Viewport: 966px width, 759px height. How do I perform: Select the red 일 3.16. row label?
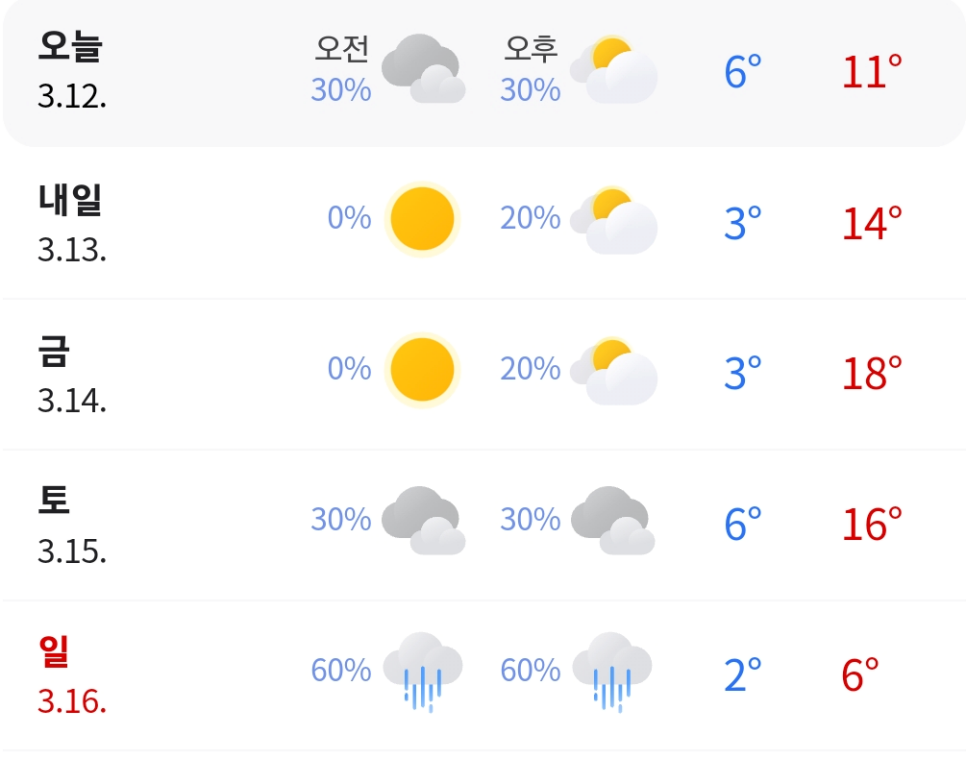click(x=71, y=675)
